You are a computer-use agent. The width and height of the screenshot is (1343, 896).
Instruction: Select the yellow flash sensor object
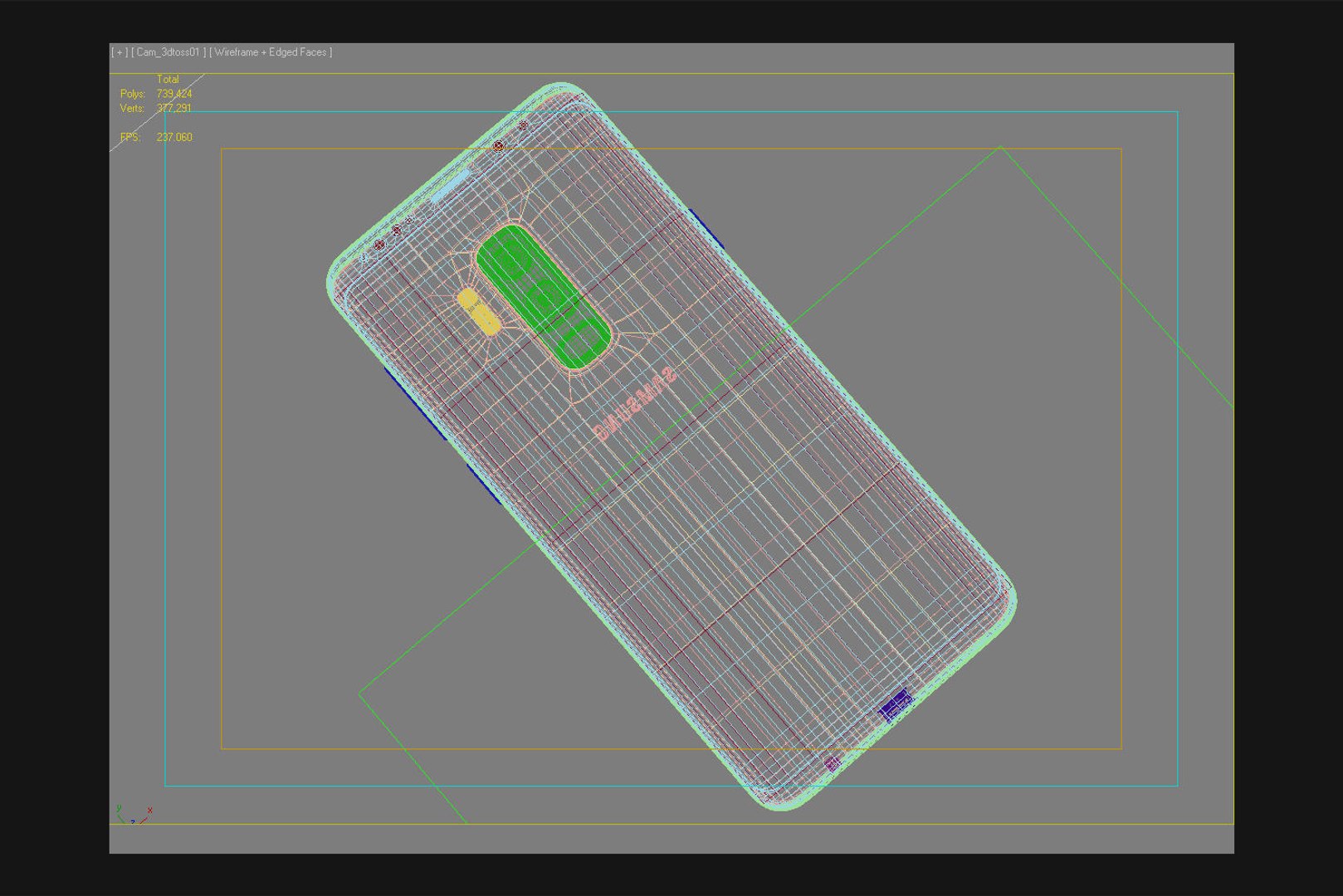click(479, 312)
